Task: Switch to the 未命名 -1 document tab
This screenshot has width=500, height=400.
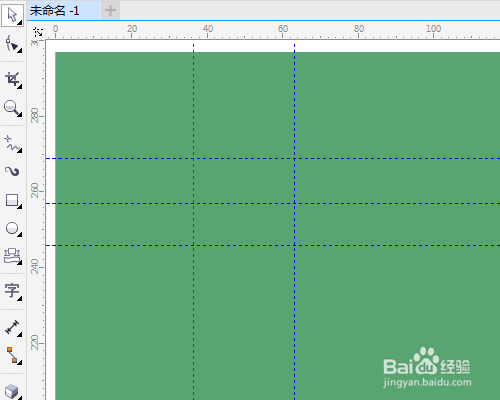Action: pos(63,11)
